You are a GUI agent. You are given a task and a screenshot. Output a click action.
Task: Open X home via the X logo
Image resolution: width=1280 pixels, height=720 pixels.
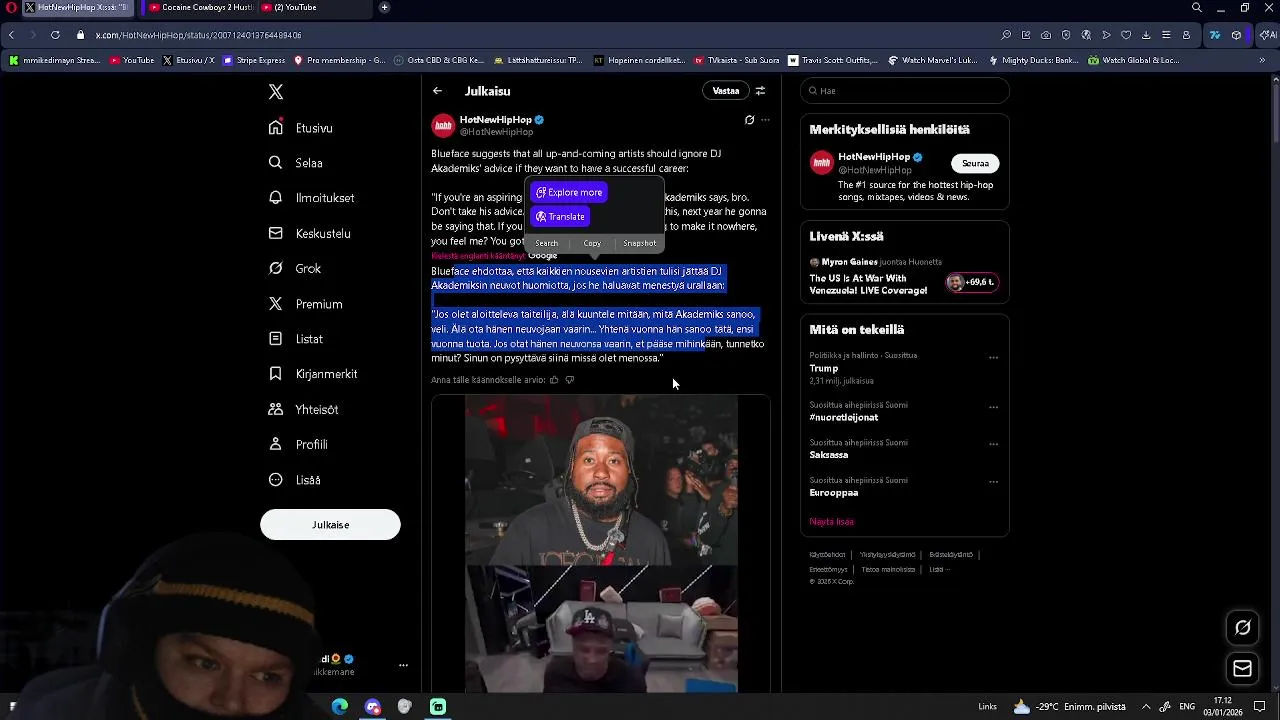276,92
